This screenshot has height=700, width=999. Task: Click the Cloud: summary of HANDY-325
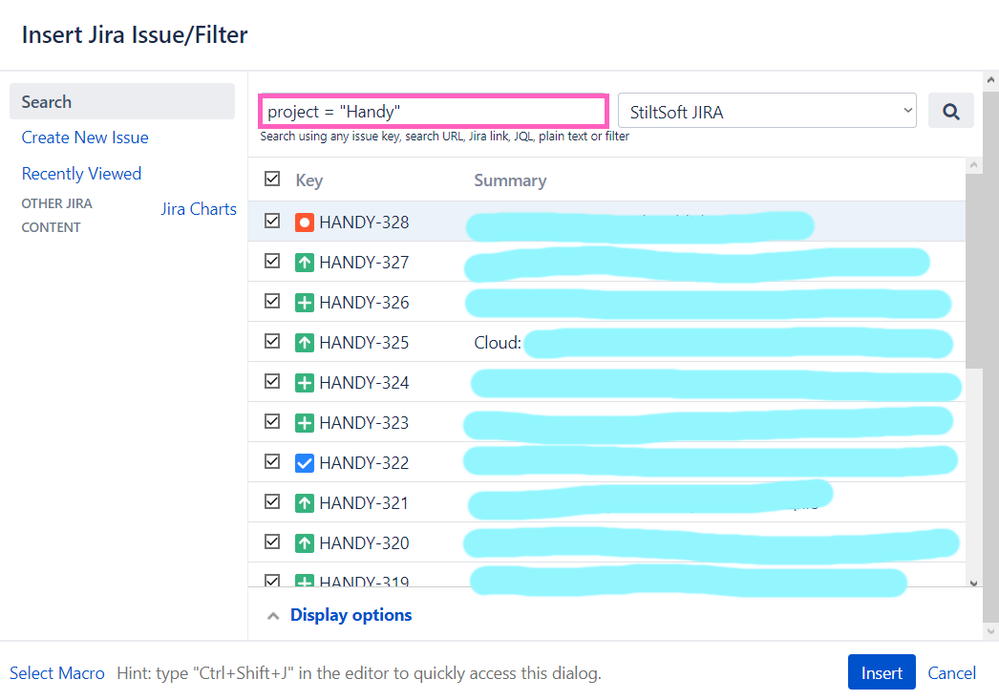tap(497, 343)
